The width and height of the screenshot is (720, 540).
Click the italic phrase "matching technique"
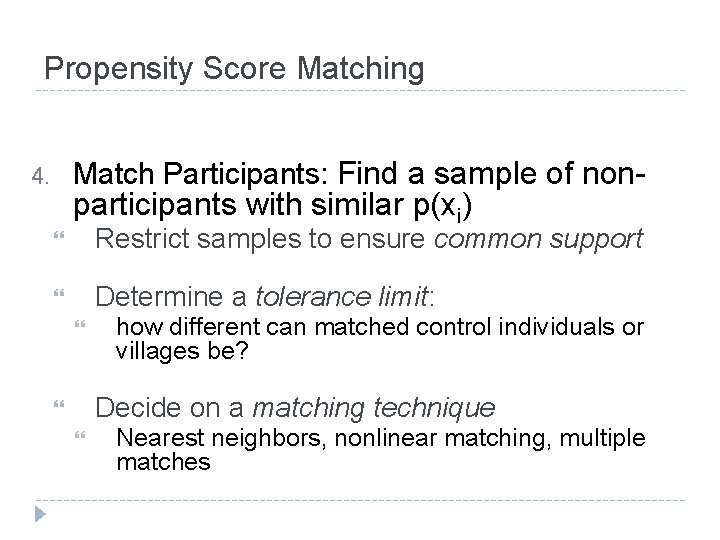click(x=374, y=408)
